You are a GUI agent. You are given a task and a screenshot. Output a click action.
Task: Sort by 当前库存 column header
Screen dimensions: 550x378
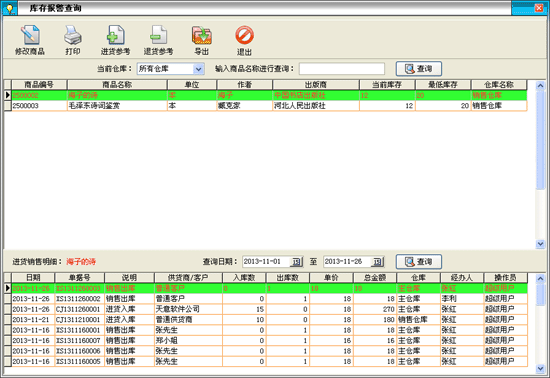click(387, 85)
